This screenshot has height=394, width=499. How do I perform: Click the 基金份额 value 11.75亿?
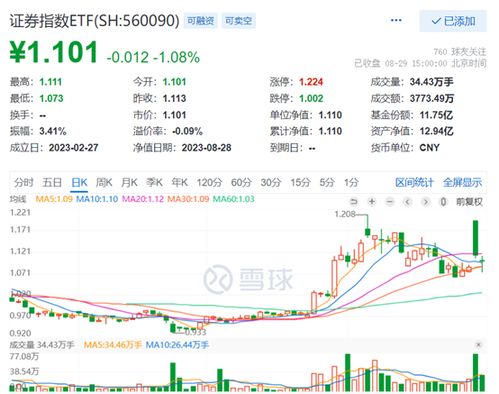(x=436, y=115)
